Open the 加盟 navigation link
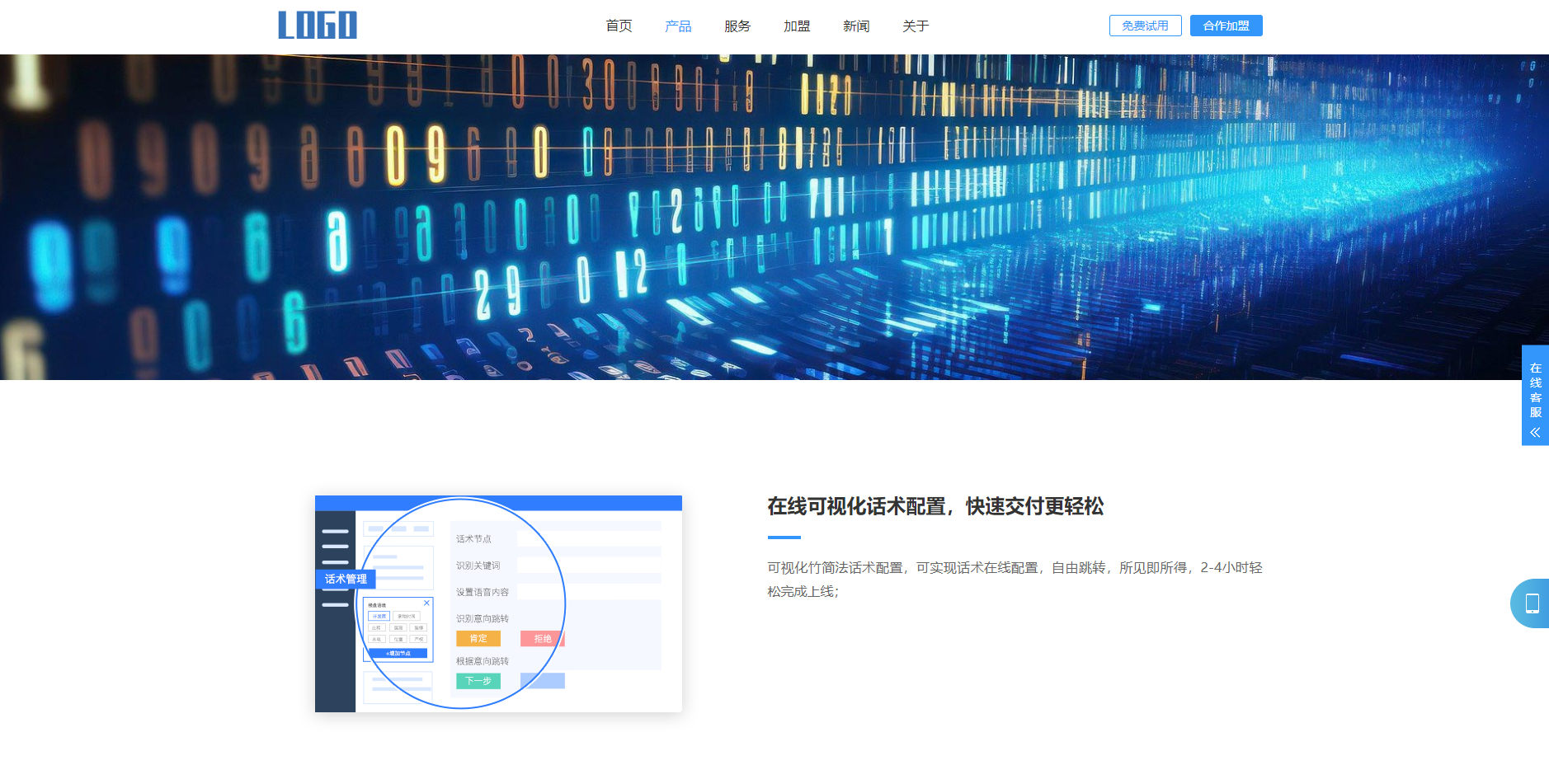1549x784 pixels. [x=797, y=26]
